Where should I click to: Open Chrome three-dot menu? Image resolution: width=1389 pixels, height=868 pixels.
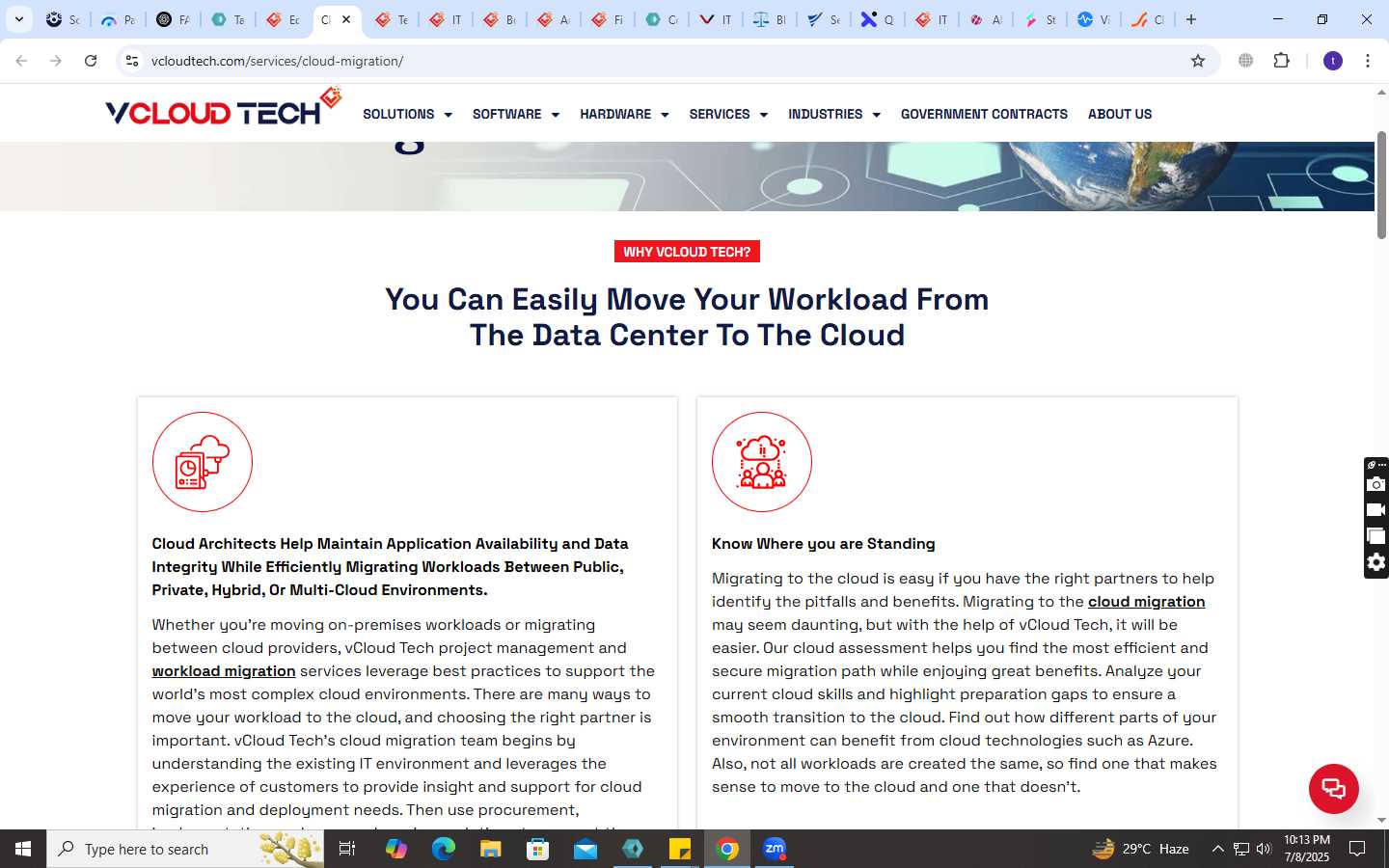(1368, 61)
